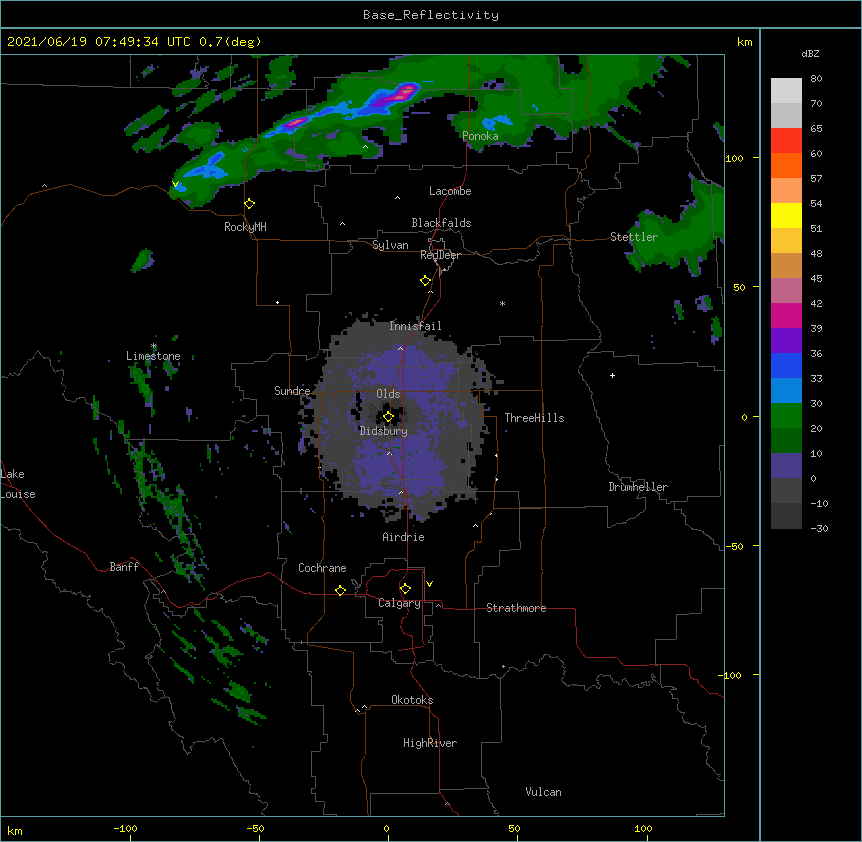Click the Lake Louise label
Screen dimensions: 862x842
[18, 484]
